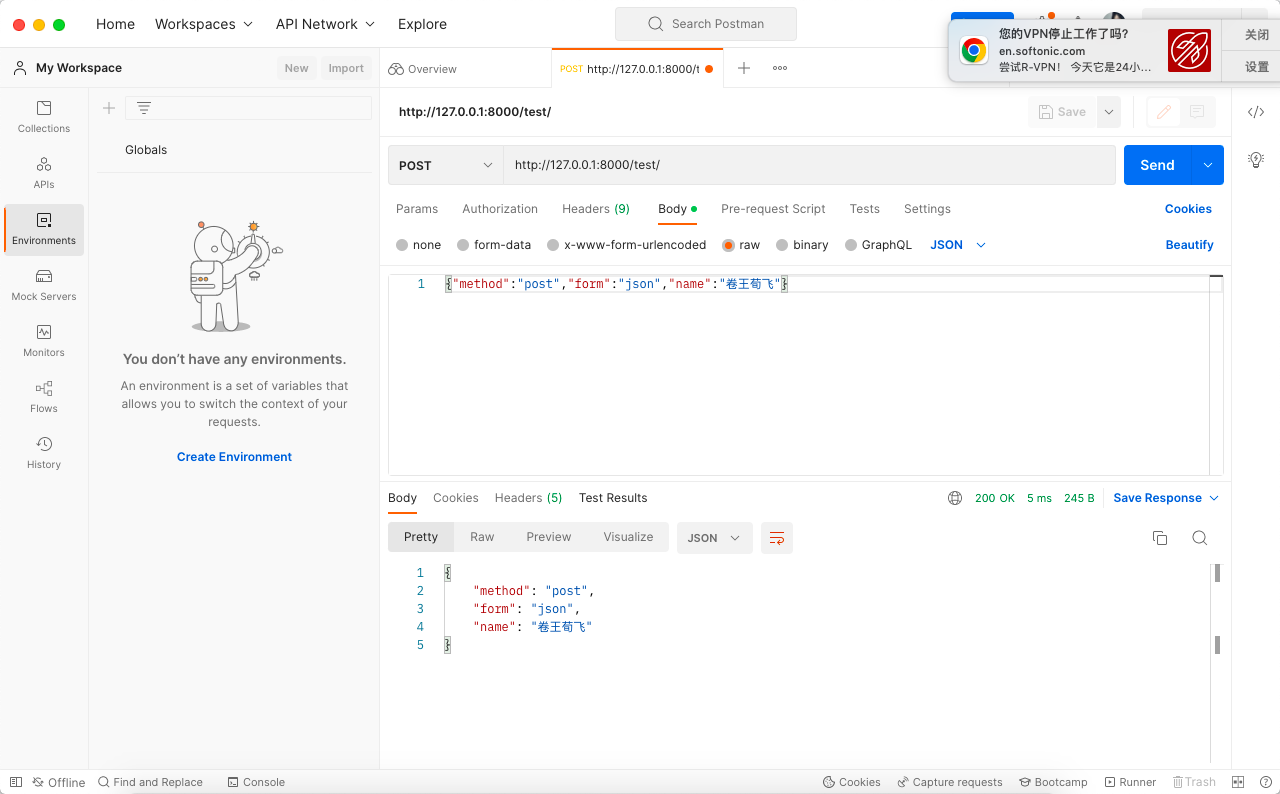Copy the response body to clipboard
The height and width of the screenshot is (794, 1280).
click(x=1160, y=538)
